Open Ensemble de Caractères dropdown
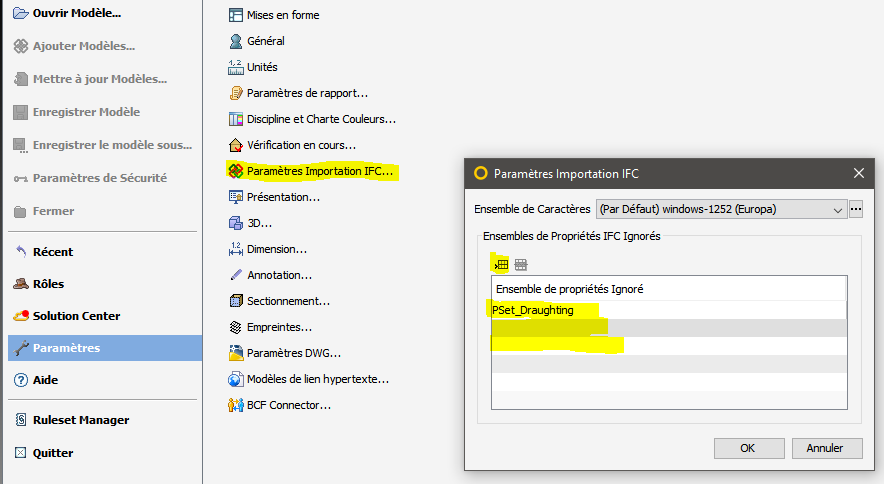 coord(720,209)
